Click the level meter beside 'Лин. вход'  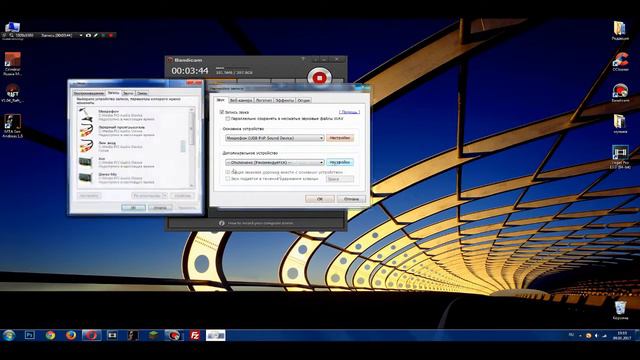[x=182, y=147]
